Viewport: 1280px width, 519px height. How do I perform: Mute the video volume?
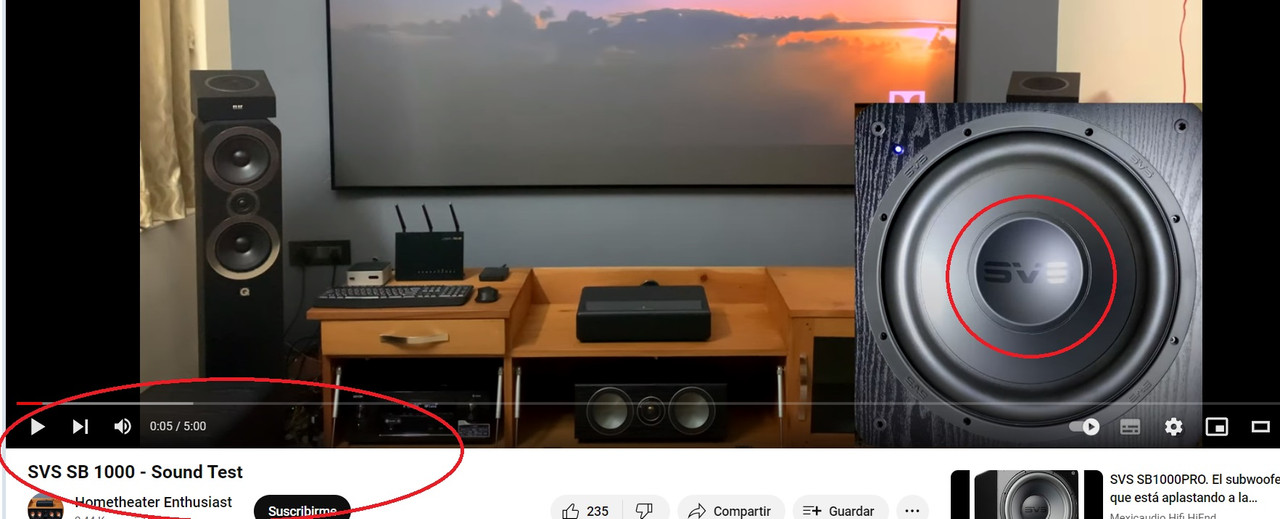point(122,427)
